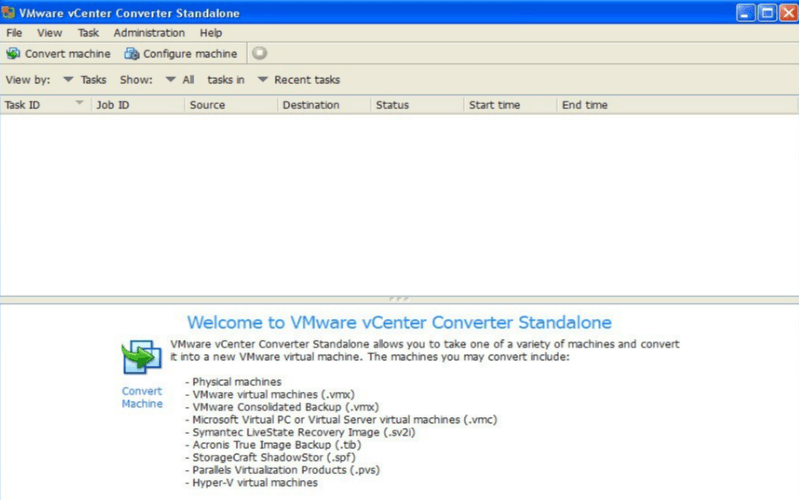Maximize the Converter window
The width and height of the screenshot is (800, 500).
click(x=767, y=13)
